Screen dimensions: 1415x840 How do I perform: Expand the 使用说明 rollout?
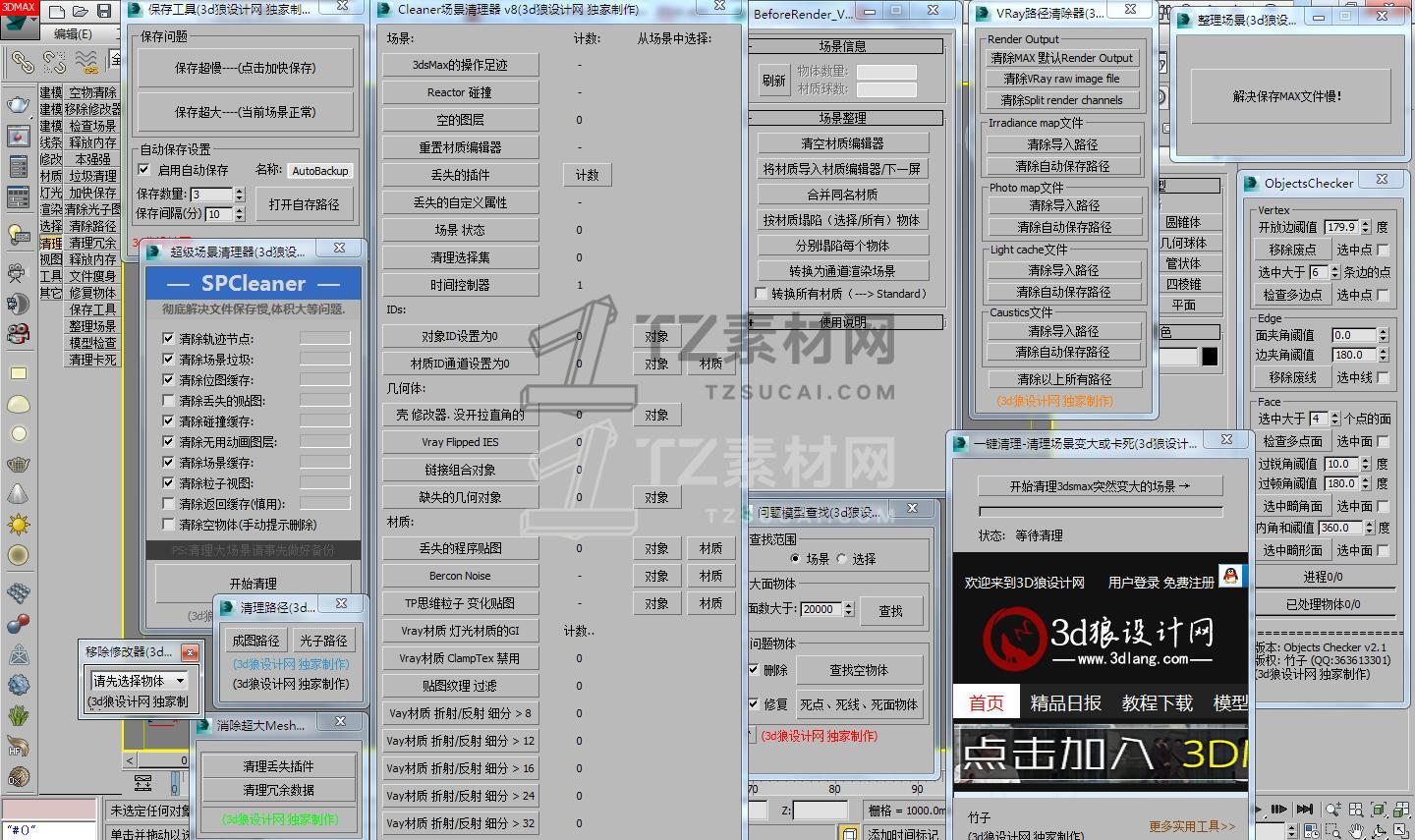click(x=845, y=321)
